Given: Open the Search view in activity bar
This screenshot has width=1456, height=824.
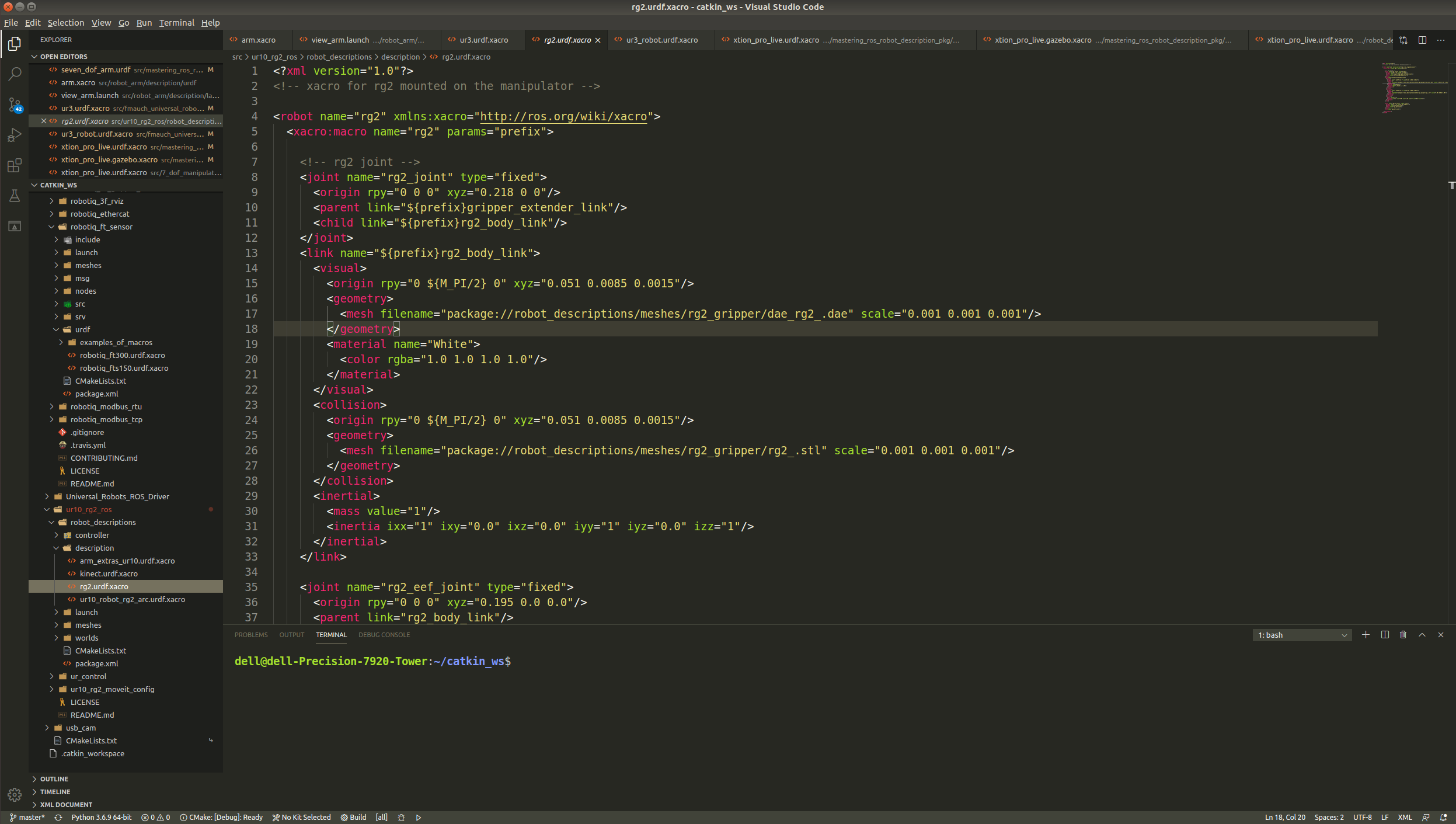Looking at the screenshot, I should (15, 74).
